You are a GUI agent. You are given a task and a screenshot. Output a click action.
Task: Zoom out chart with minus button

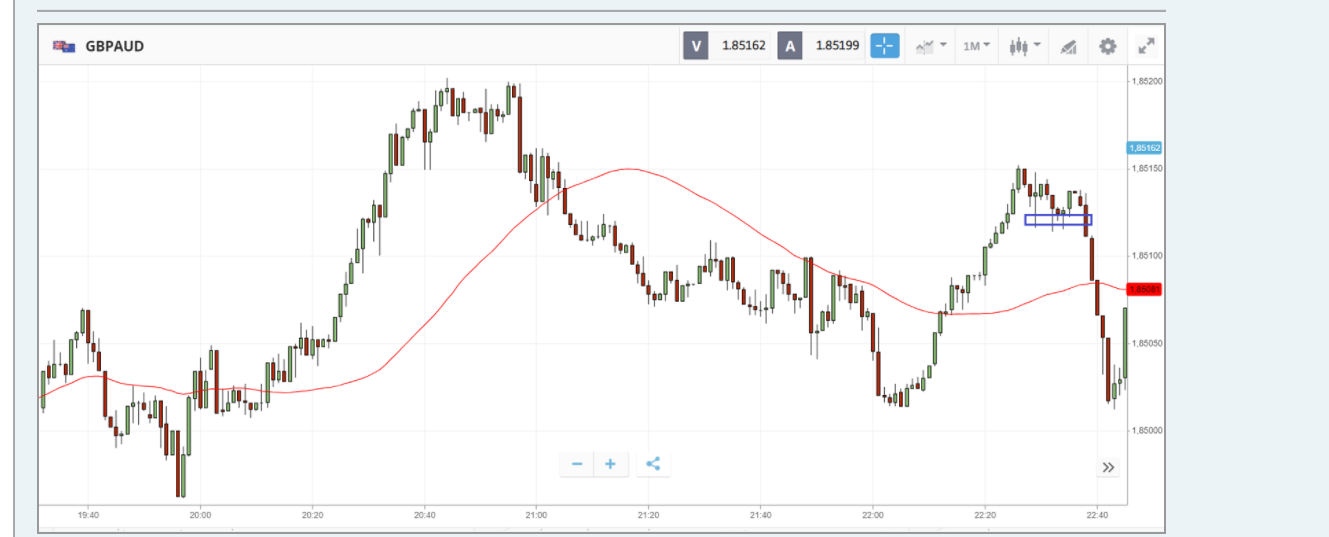click(x=577, y=464)
